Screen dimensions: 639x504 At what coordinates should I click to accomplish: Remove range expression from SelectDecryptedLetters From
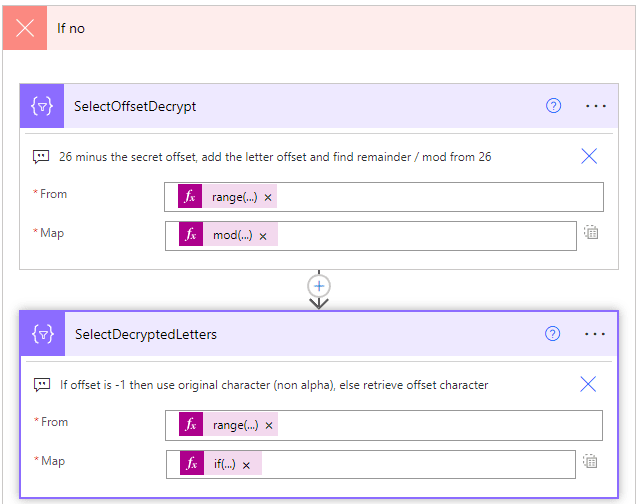point(269,425)
